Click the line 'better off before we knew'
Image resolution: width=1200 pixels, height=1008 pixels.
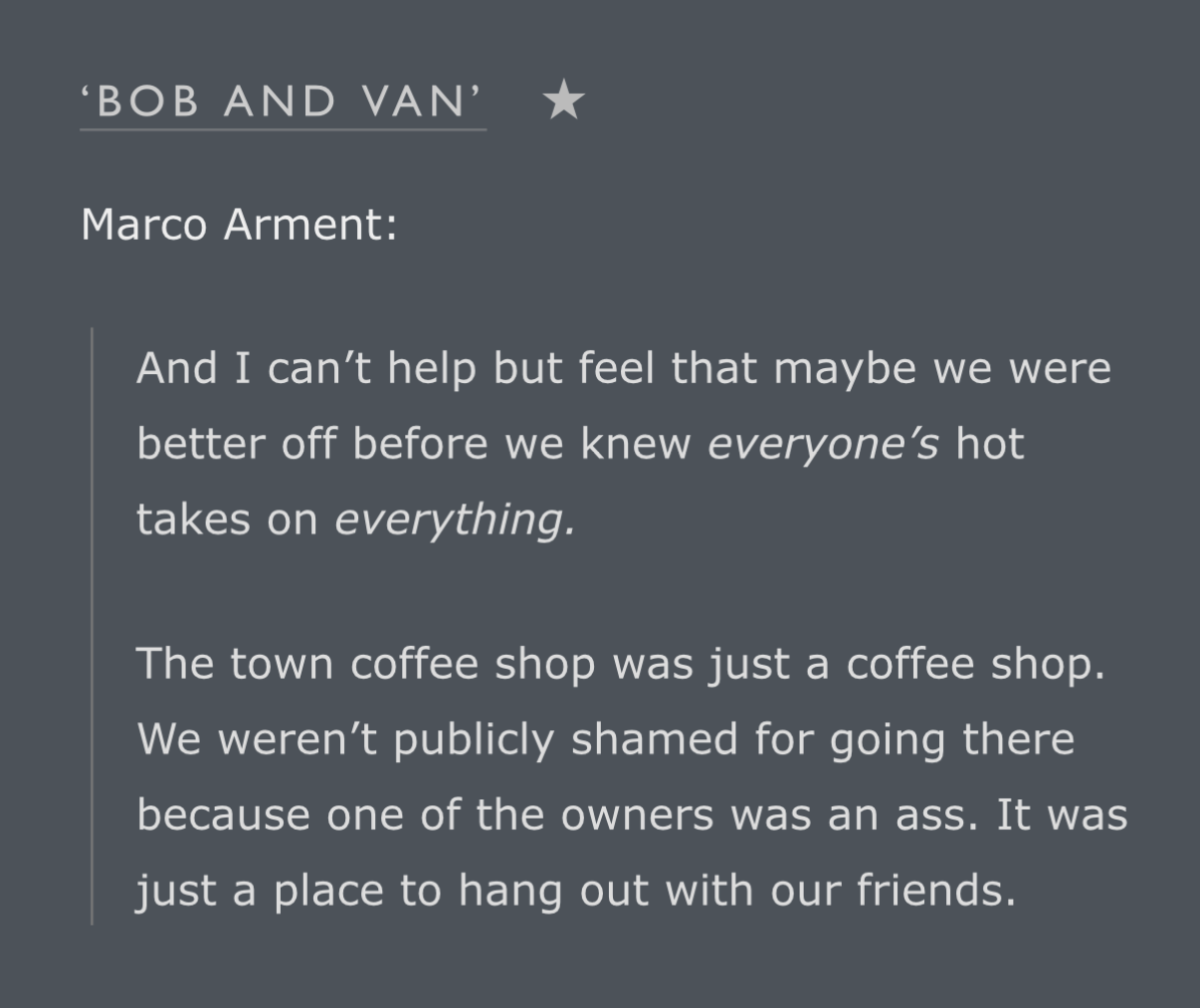pos(580,444)
